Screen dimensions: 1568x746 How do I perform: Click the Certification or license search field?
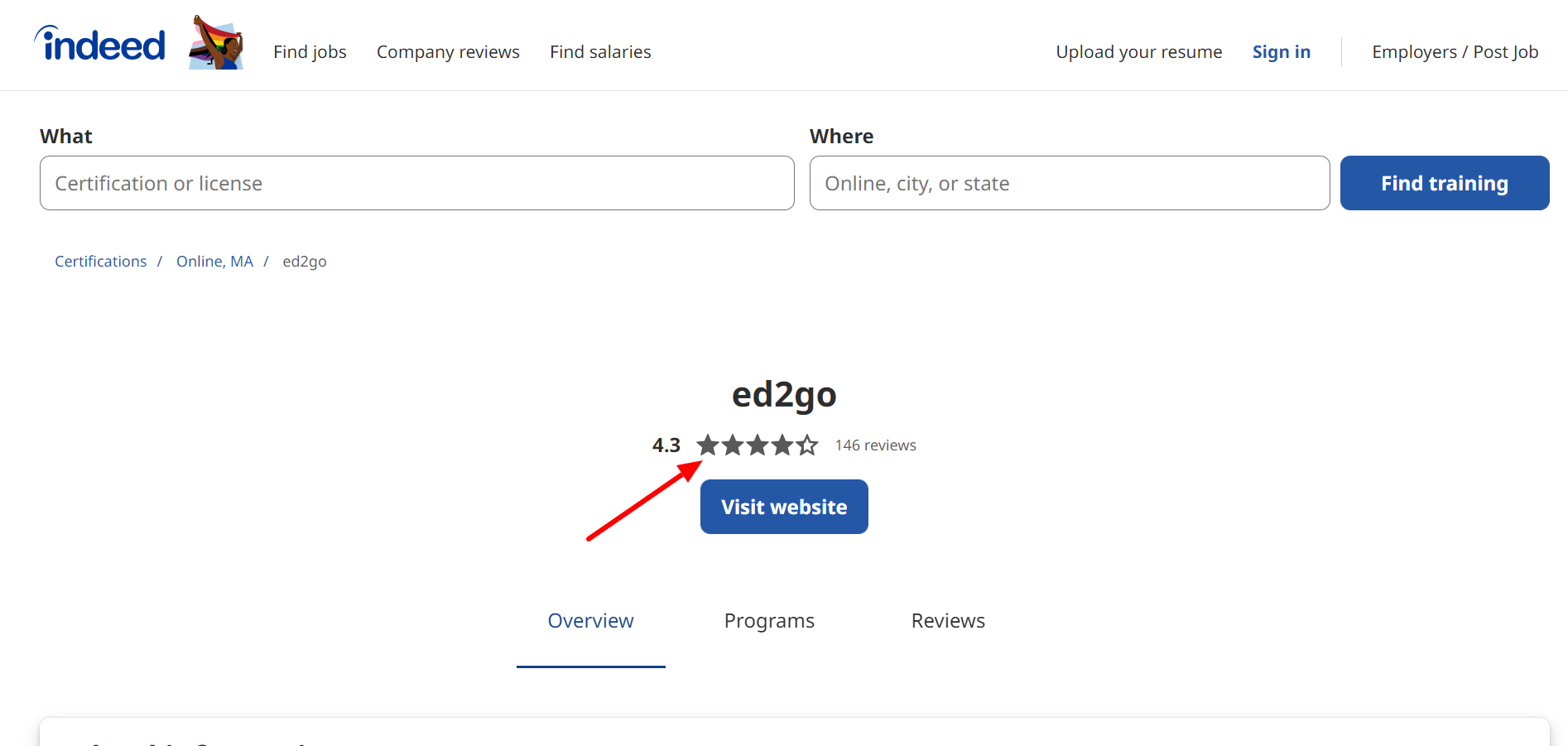(416, 183)
